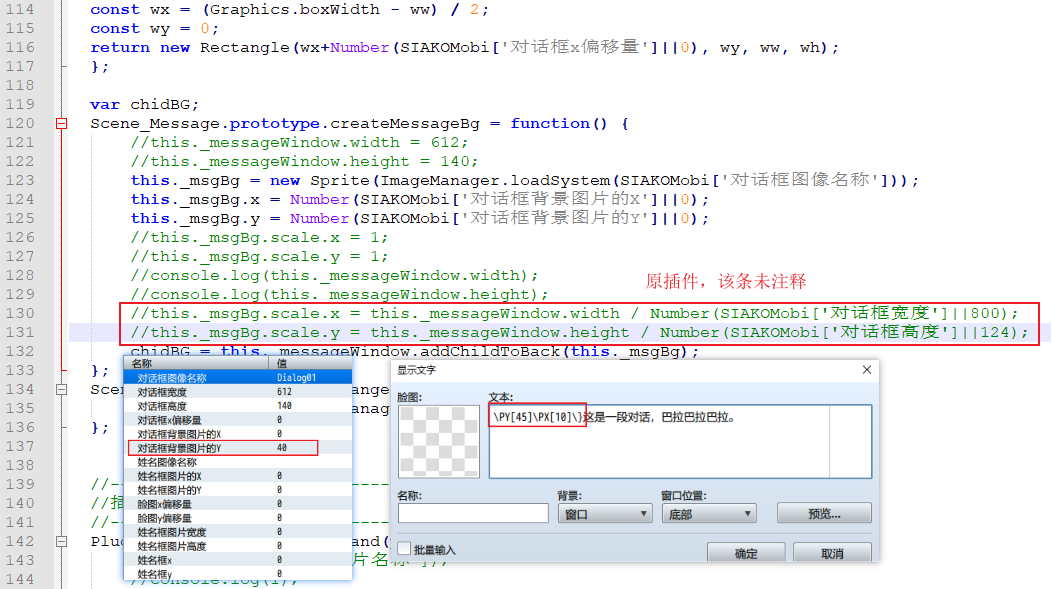Click the 预览... button
Screen dimensions: 1052x589
click(824, 513)
